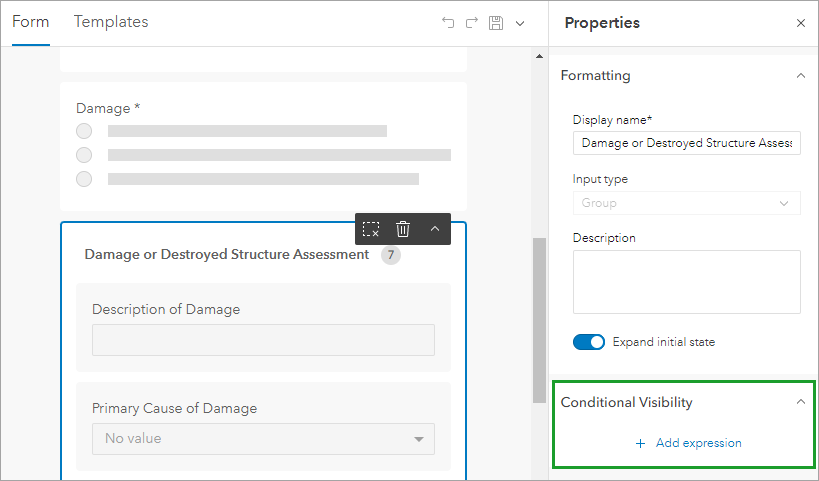Collapse the Conditional Visibility section
The width and height of the screenshot is (819, 481).
(x=801, y=402)
